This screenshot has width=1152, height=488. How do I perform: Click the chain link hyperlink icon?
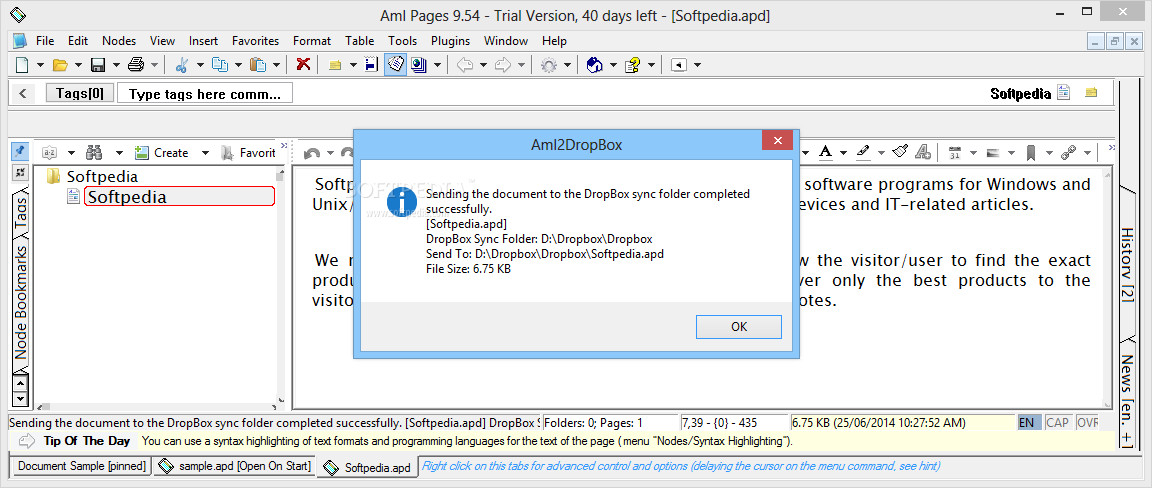click(x=1068, y=152)
